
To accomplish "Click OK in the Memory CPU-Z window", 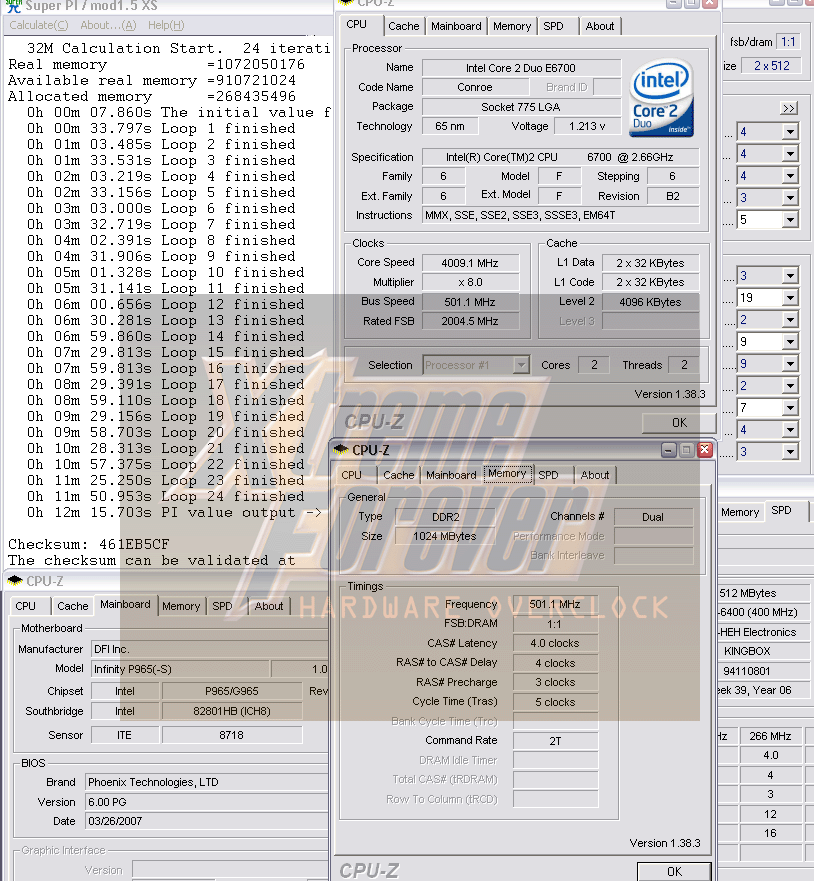I will tap(674, 871).
